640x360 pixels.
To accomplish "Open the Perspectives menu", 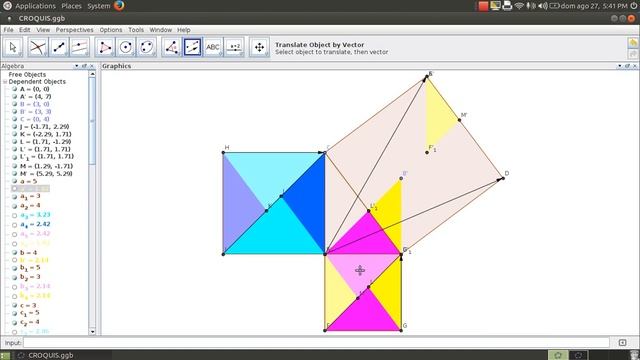I will (74, 30).
